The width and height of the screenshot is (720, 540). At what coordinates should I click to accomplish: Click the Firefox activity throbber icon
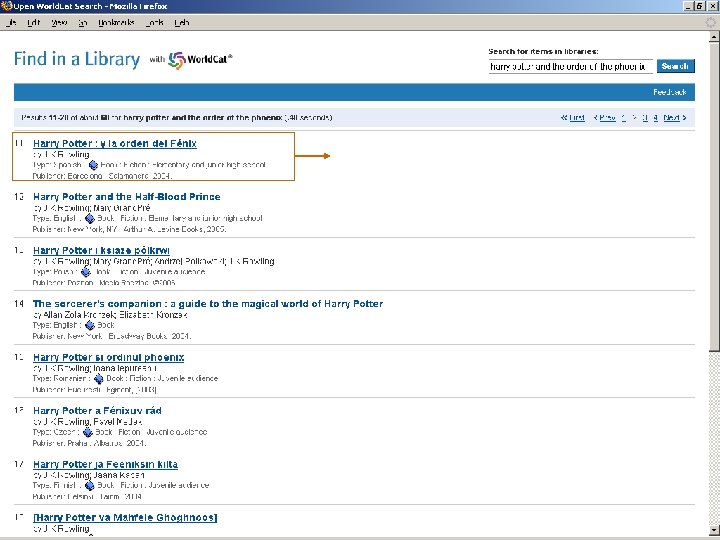point(710,22)
